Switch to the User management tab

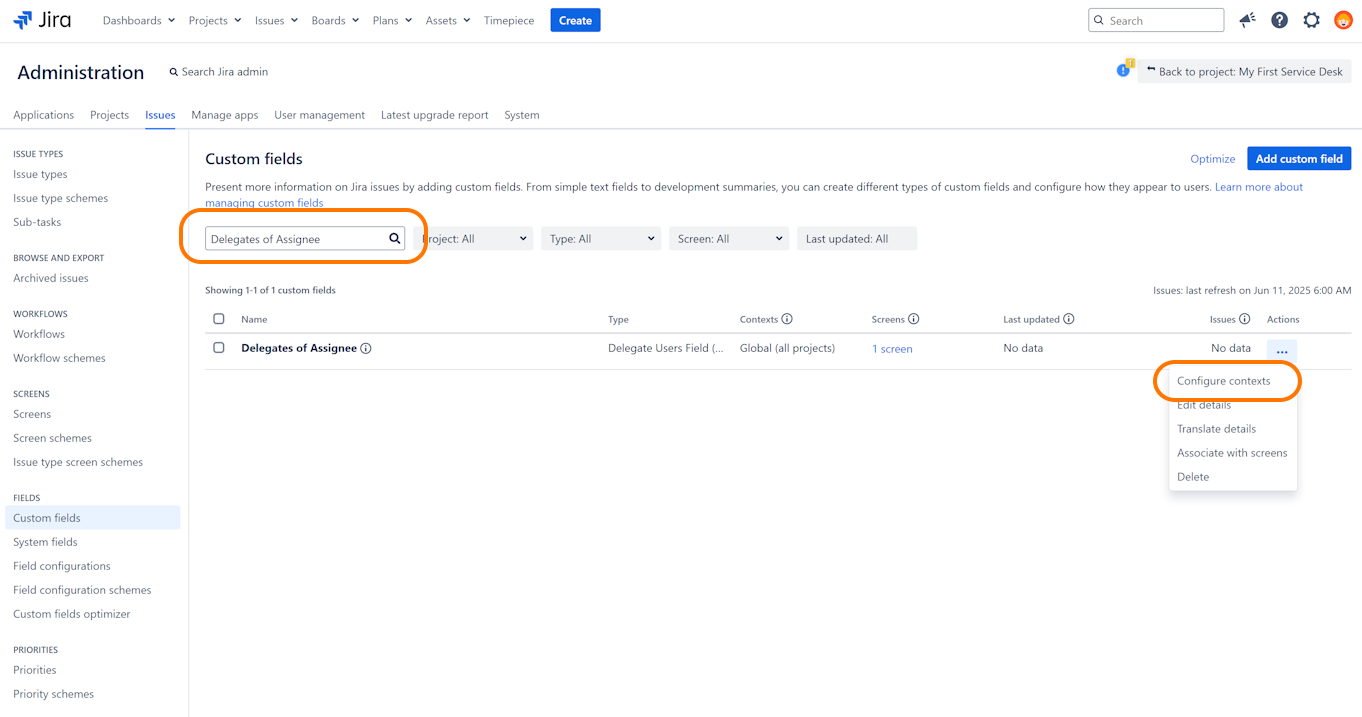point(319,115)
